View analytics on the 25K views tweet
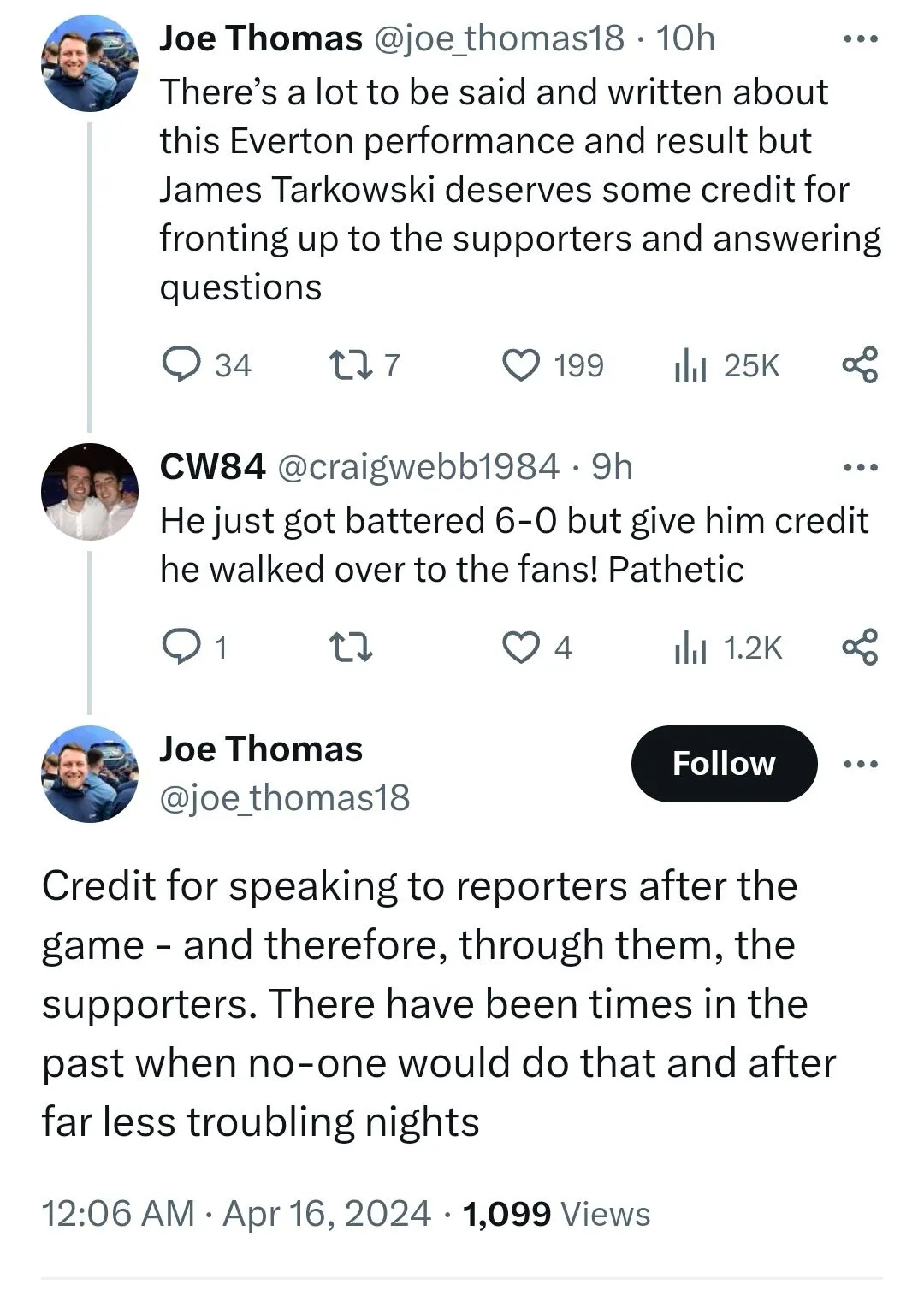 (690, 366)
